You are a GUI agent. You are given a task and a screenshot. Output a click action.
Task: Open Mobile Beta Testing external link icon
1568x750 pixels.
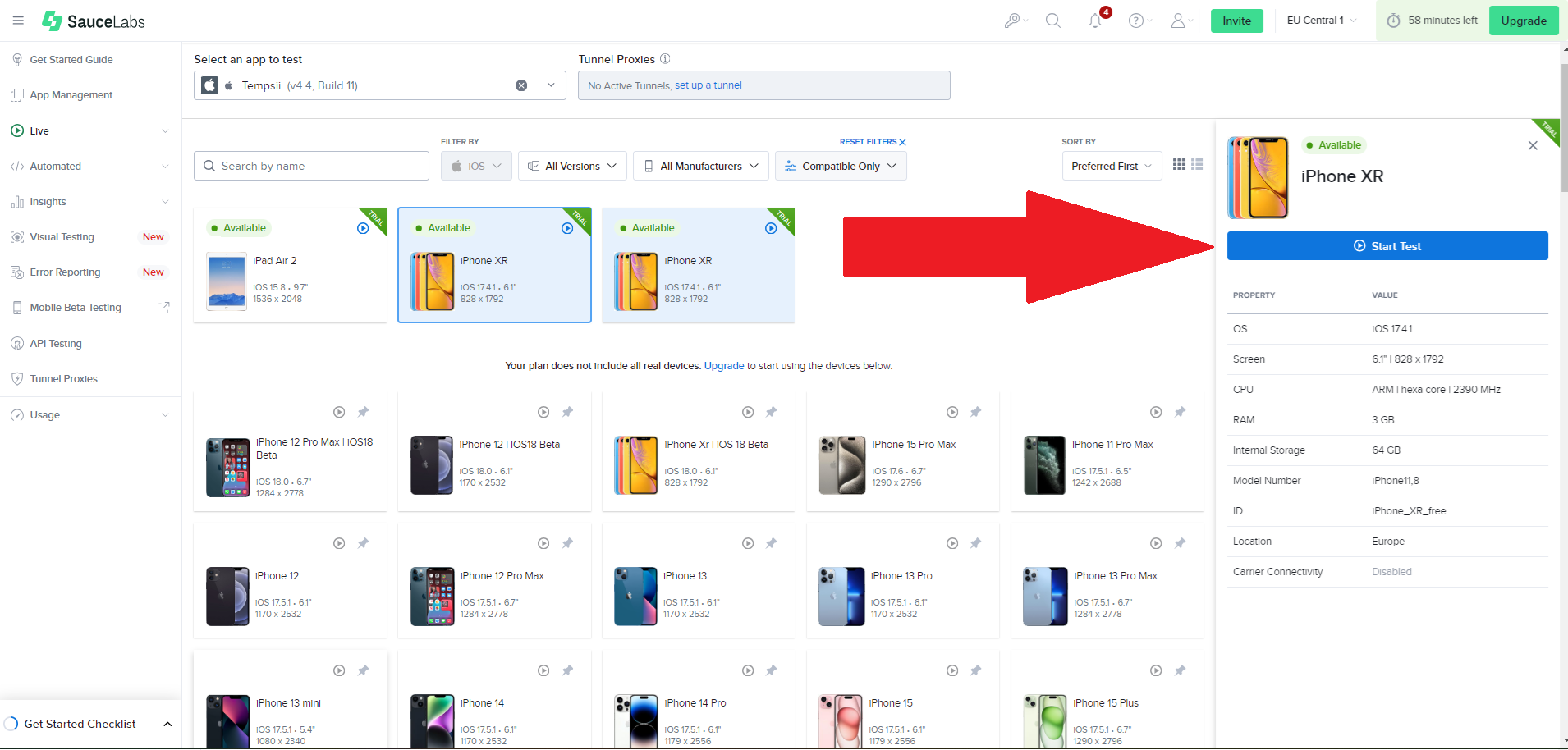coord(163,308)
